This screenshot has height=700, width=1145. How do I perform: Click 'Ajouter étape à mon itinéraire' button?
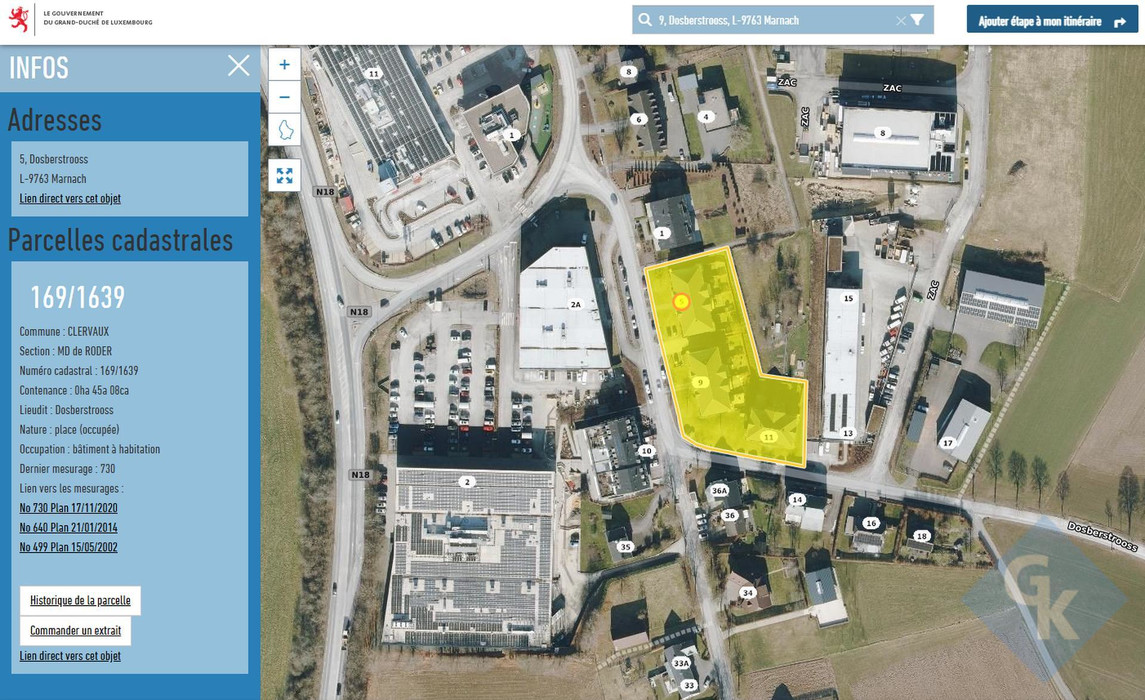[x=1051, y=20]
